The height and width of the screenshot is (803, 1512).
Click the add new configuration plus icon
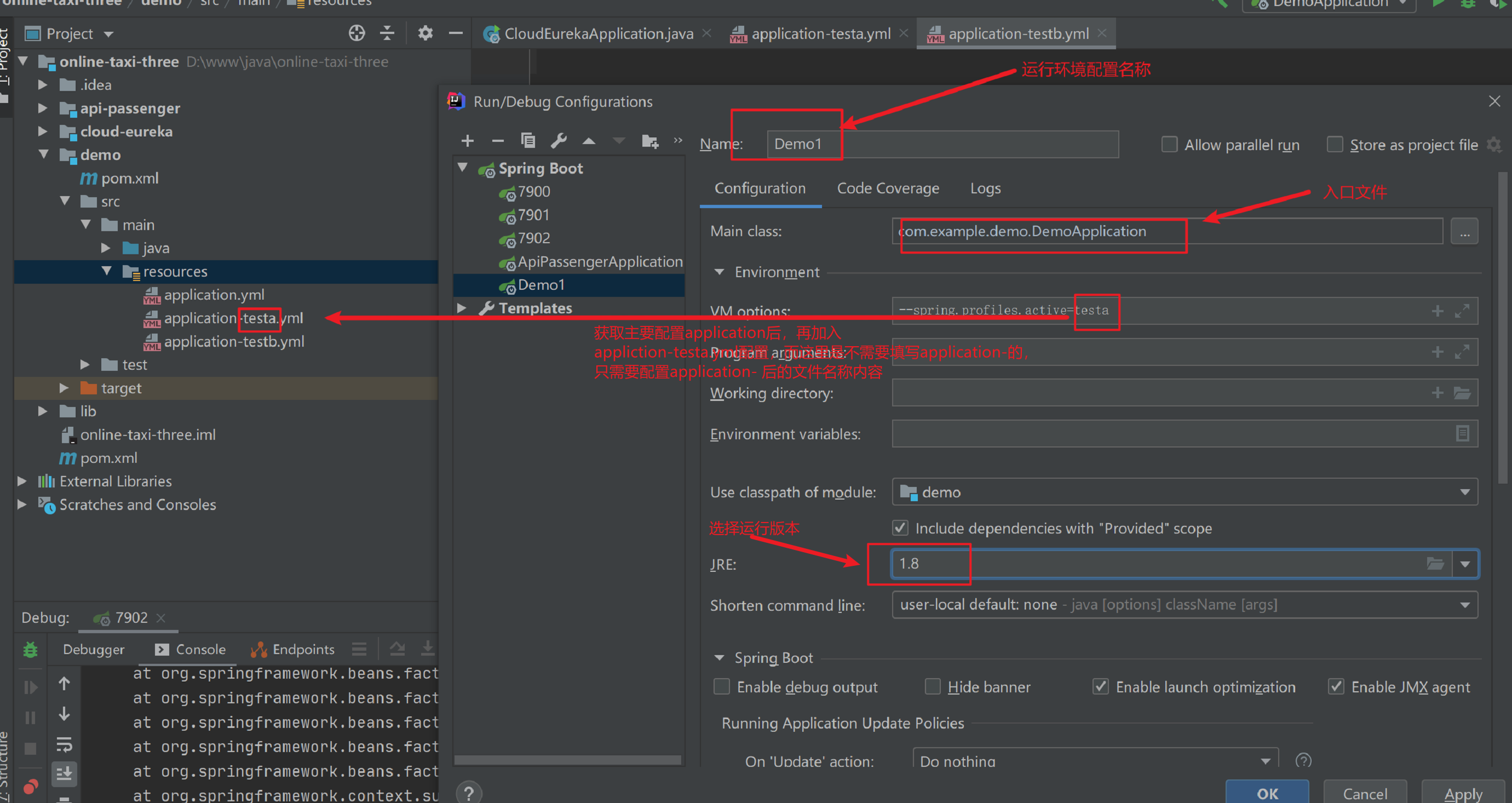(467, 141)
